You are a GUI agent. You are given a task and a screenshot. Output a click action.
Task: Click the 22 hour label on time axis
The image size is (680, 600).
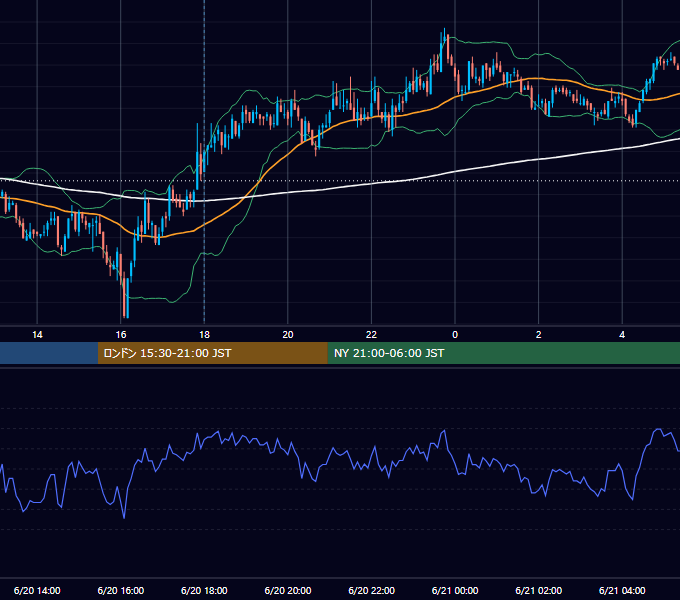(x=371, y=335)
